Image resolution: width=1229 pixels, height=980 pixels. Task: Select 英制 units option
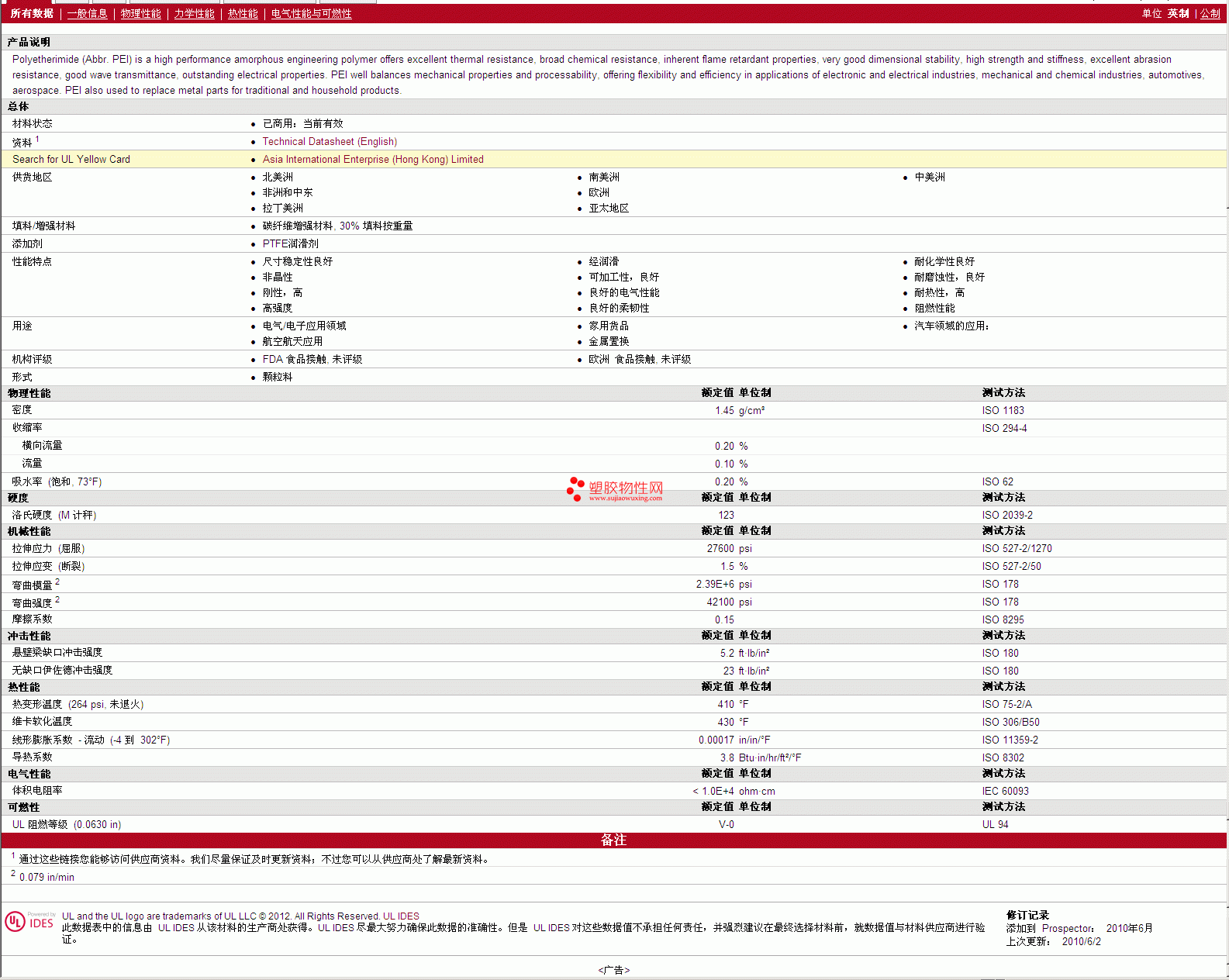coord(1178,14)
